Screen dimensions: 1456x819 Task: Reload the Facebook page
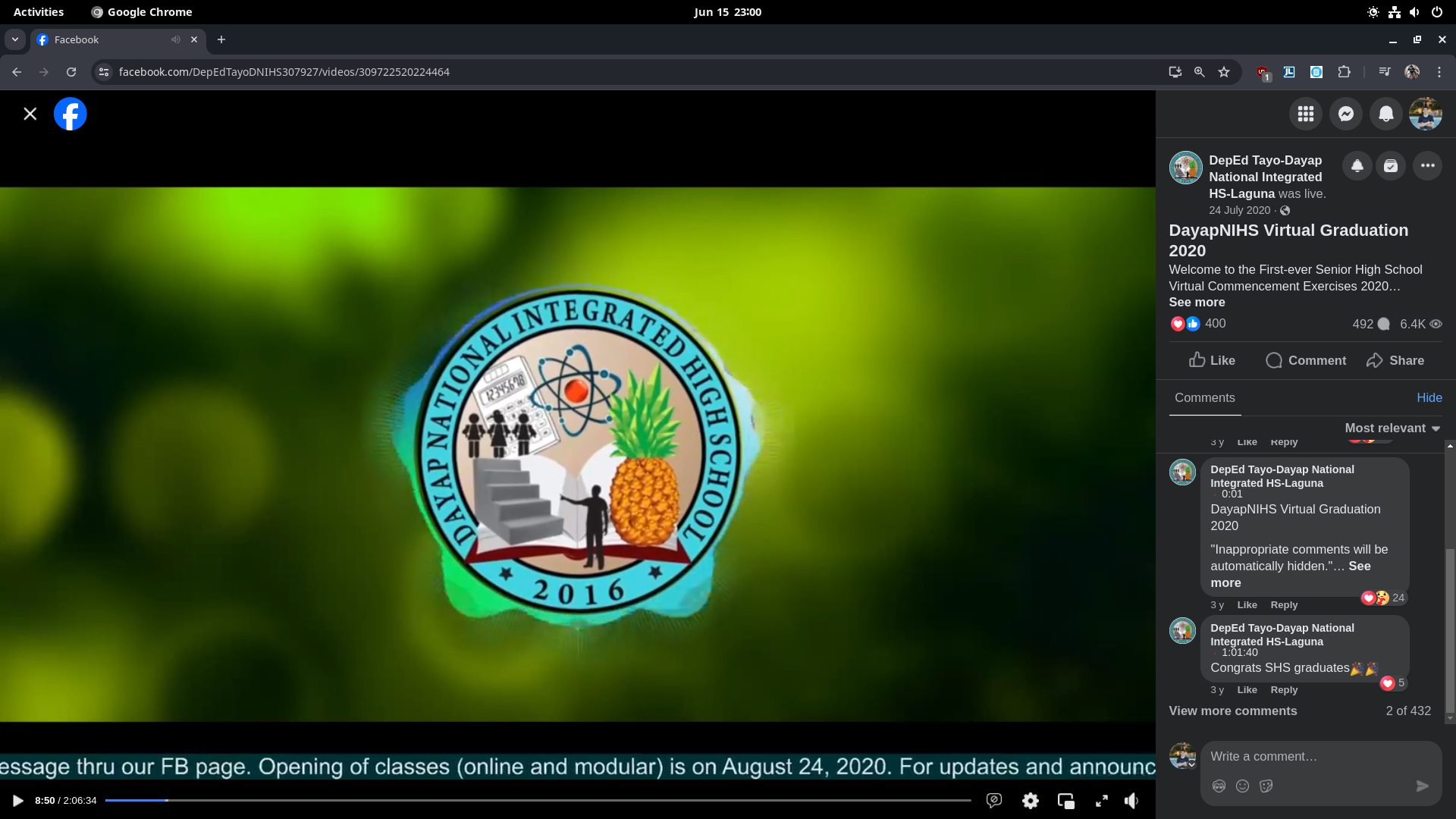pyautogui.click(x=71, y=72)
